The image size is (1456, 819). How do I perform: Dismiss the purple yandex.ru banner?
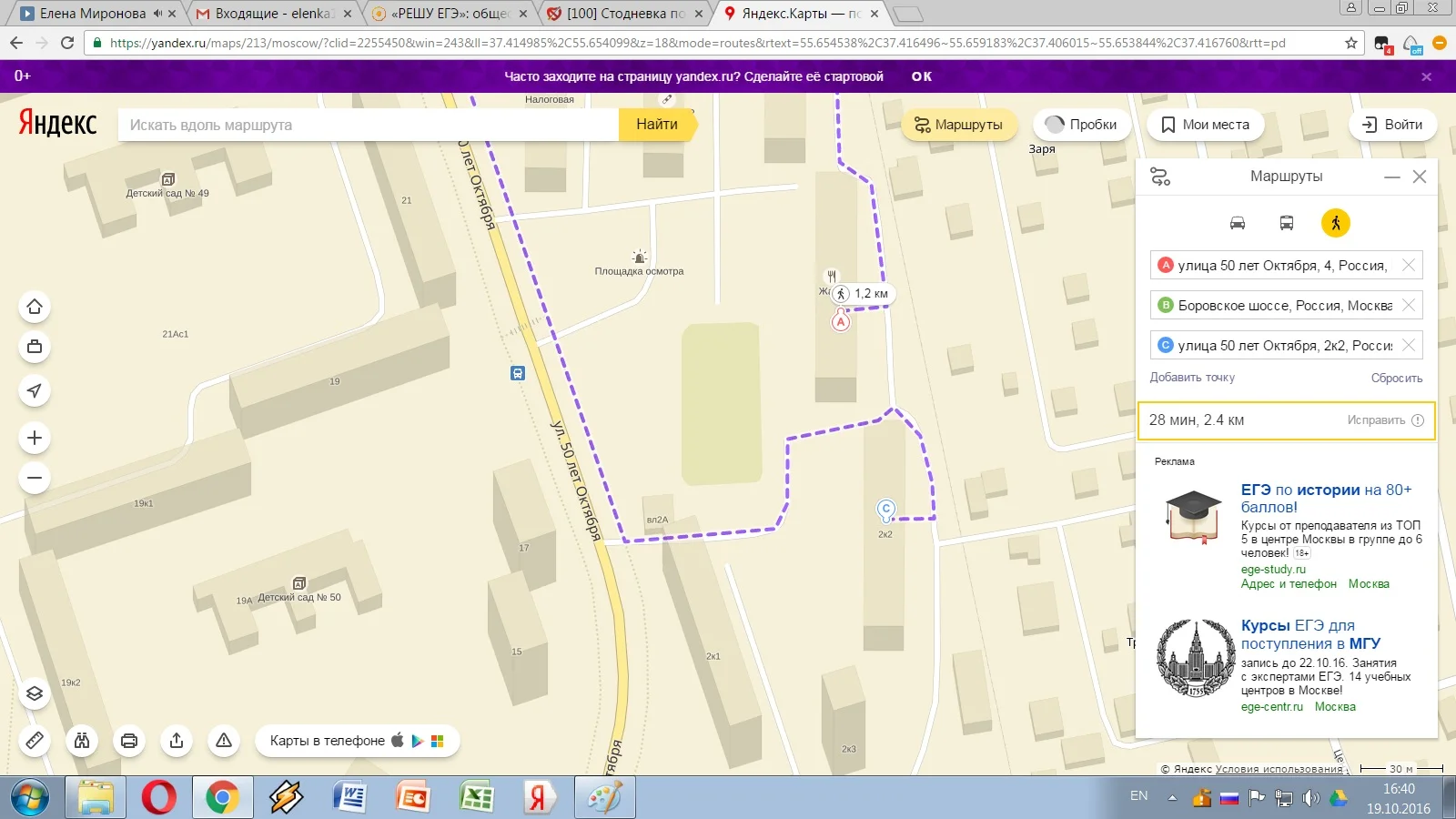[1427, 76]
